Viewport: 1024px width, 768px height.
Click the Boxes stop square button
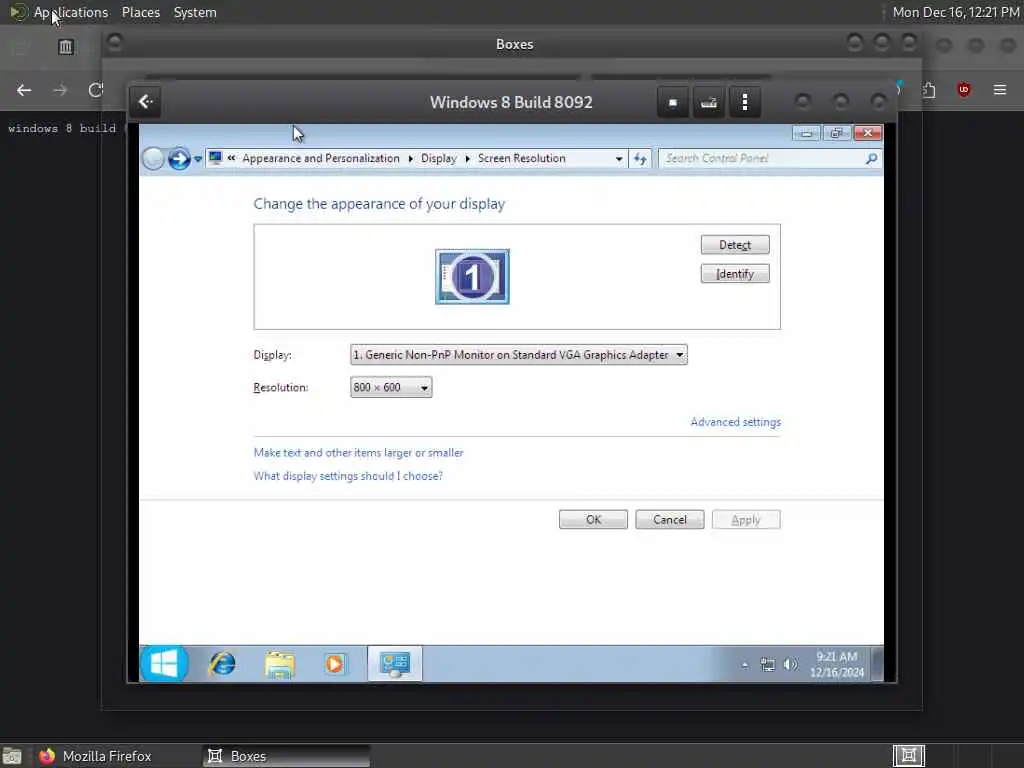pos(673,103)
